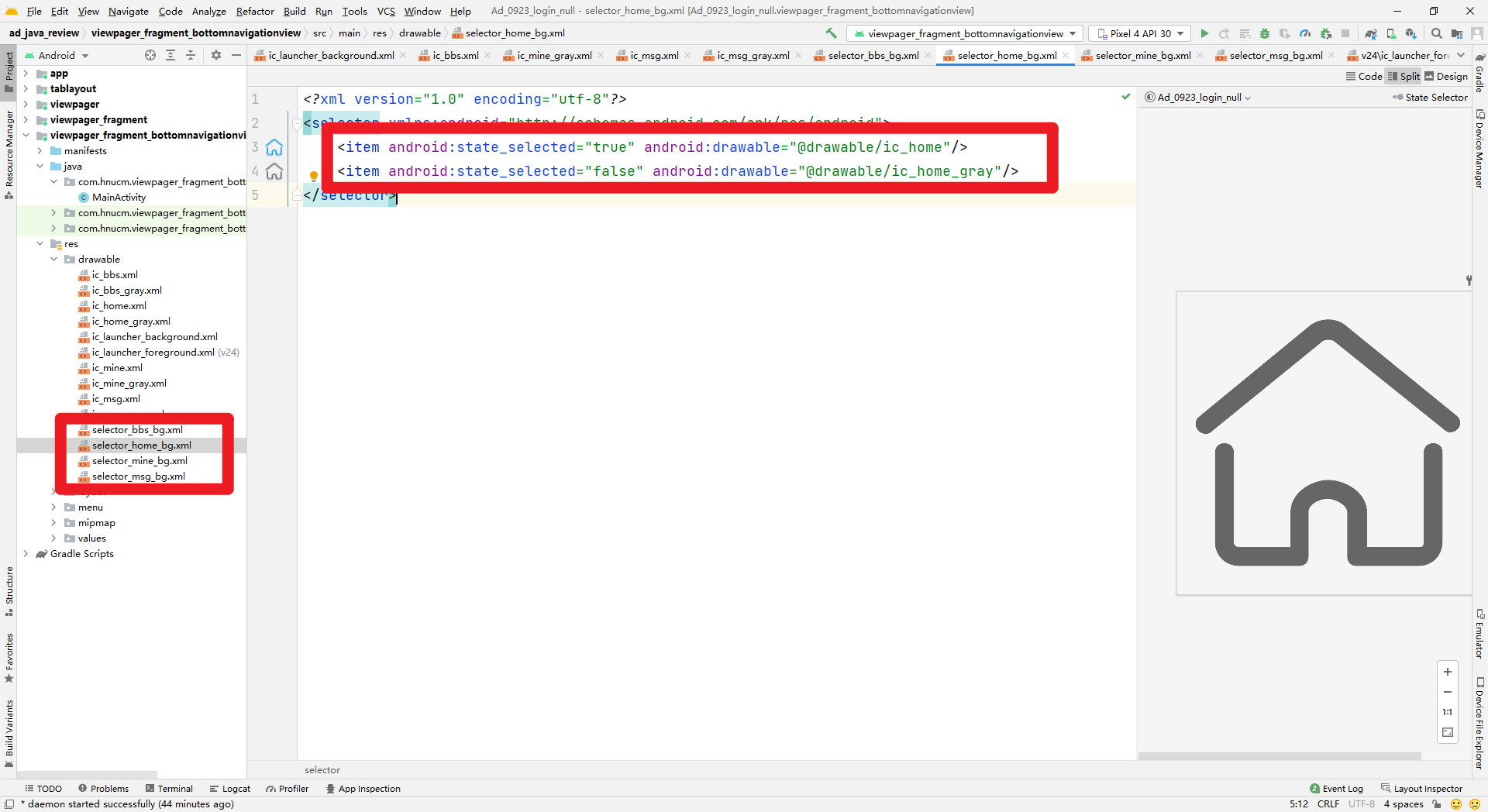
Task: Open the Build menu
Action: (294, 11)
